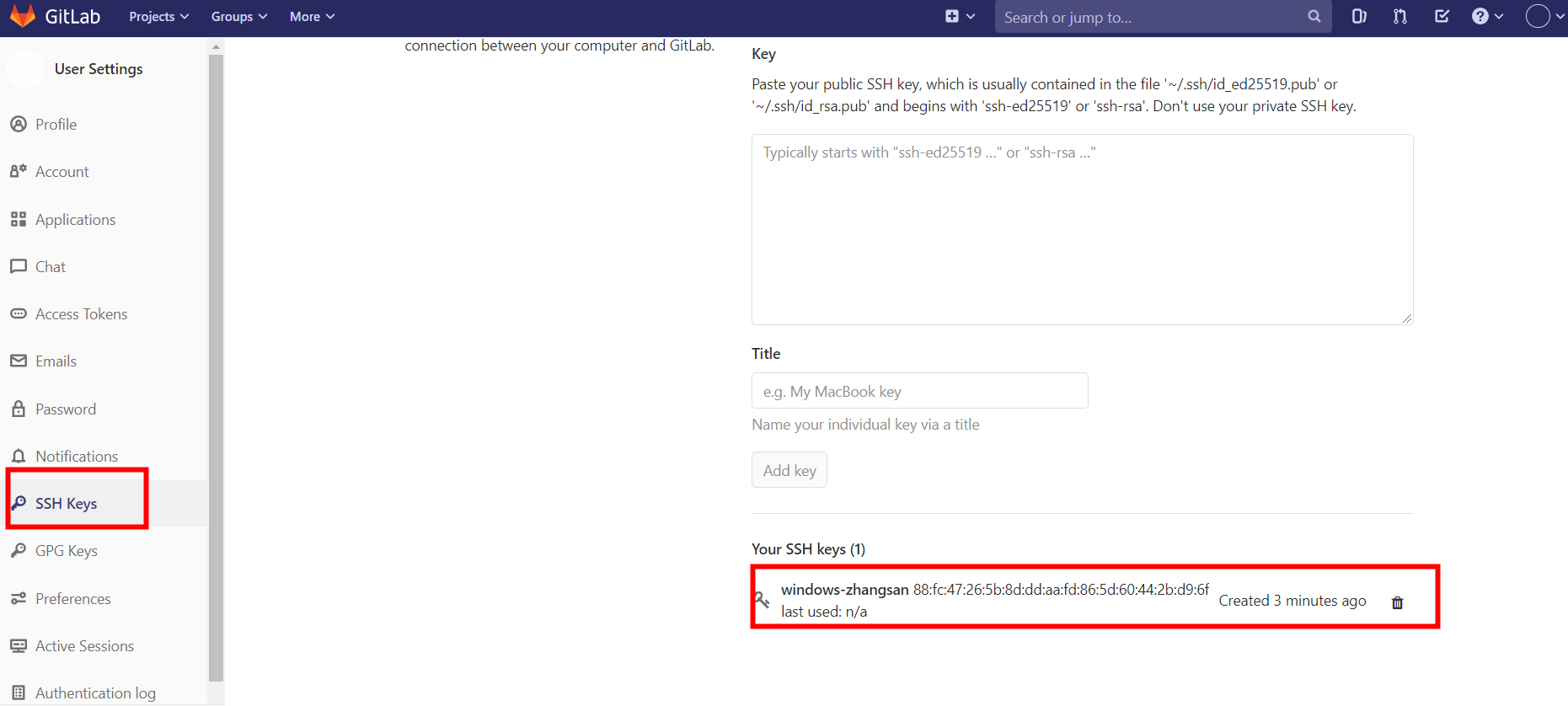1568x706 pixels.
Task: Open Emails settings page
Action: coord(56,361)
